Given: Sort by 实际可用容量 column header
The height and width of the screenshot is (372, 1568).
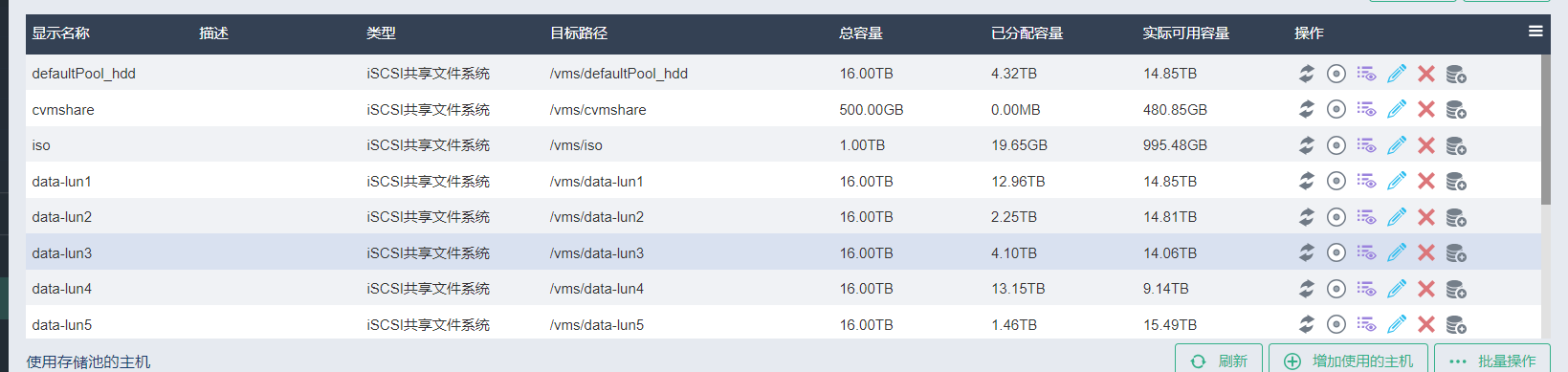Looking at the screenshot, I should tap(1186, 33).
